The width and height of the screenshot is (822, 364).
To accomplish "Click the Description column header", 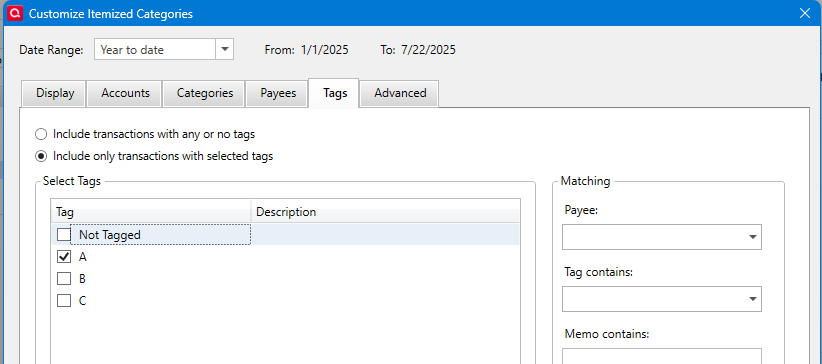I will (x=385, y=212).
